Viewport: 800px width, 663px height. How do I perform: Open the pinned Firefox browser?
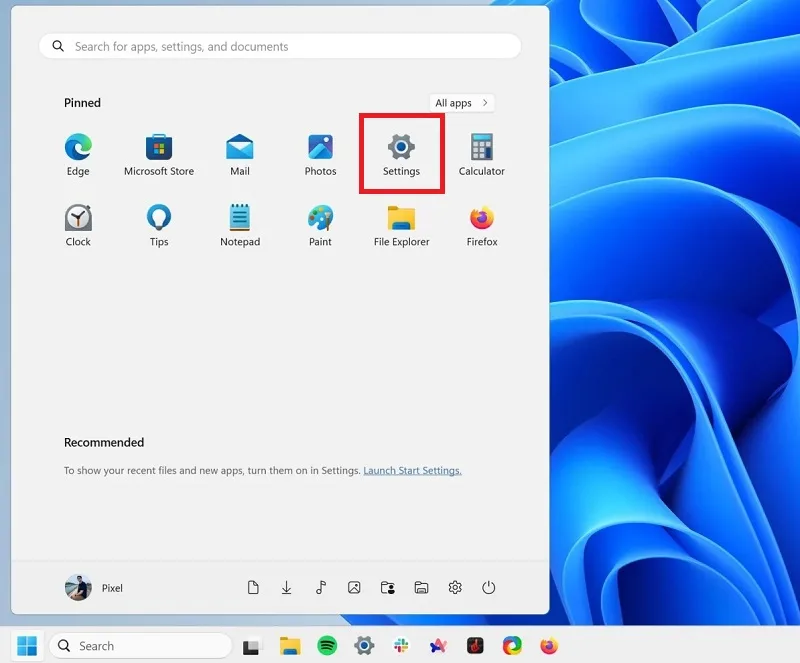tap(482, 226)
